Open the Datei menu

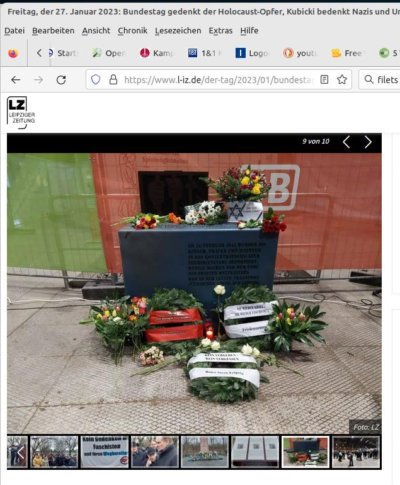14,31
